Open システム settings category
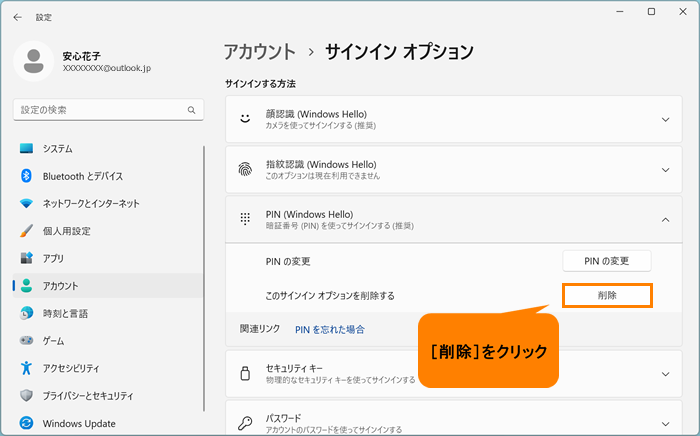This screenshot has width=700, height=436. (x=108, y=149)
